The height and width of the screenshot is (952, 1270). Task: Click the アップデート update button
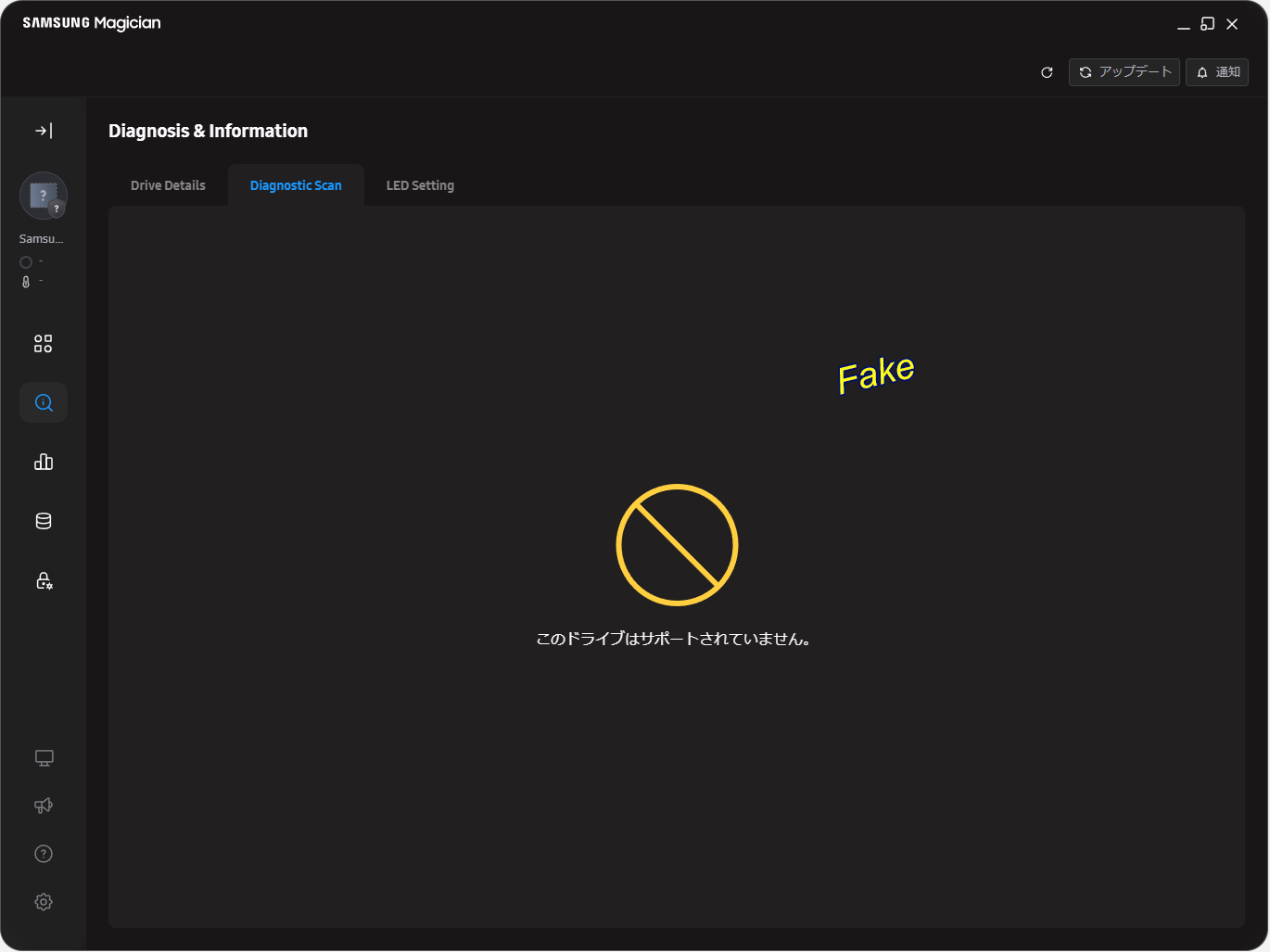tap(1124, 72)
